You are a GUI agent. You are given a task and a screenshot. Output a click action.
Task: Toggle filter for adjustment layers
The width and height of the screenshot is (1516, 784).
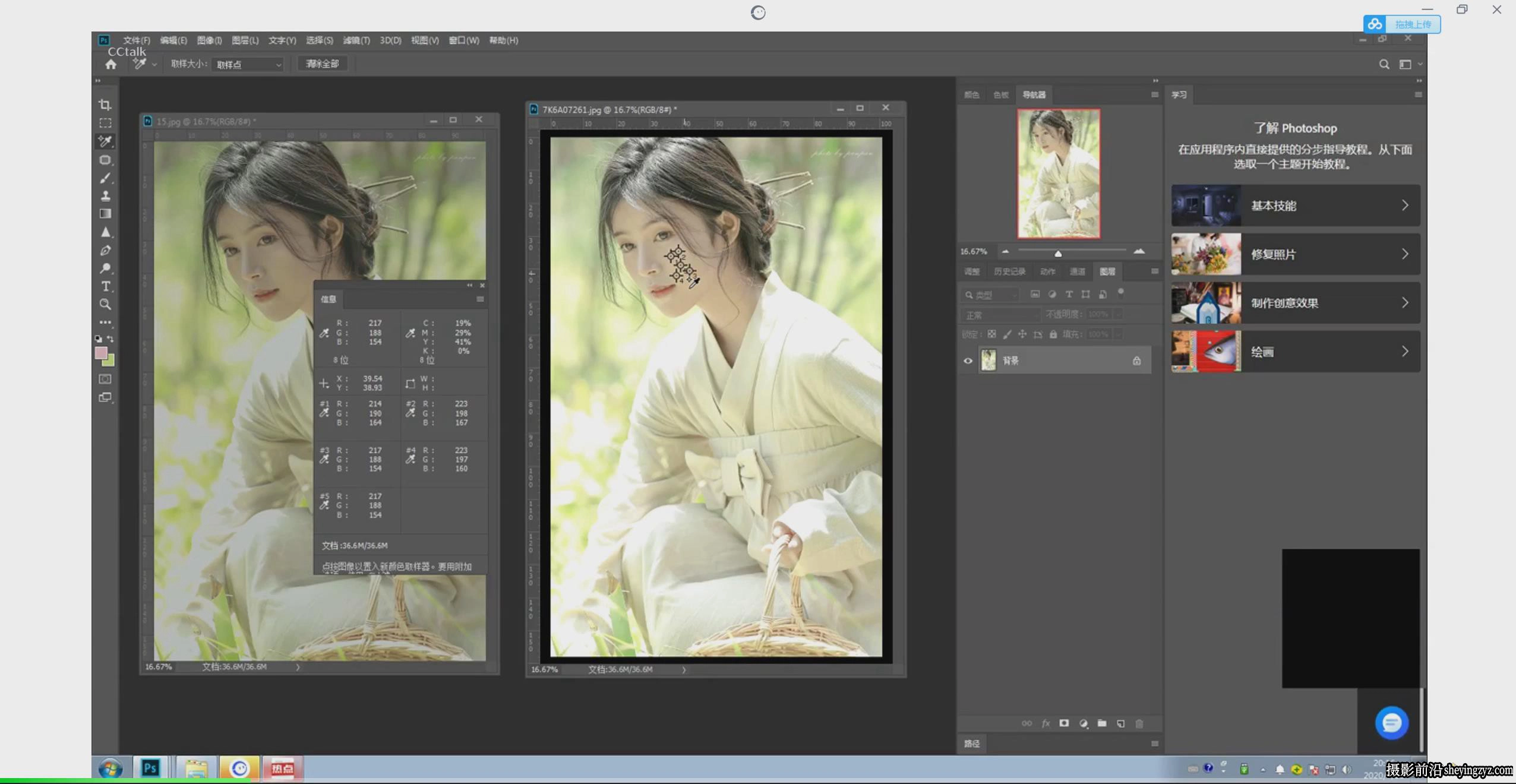point(1052,294)
